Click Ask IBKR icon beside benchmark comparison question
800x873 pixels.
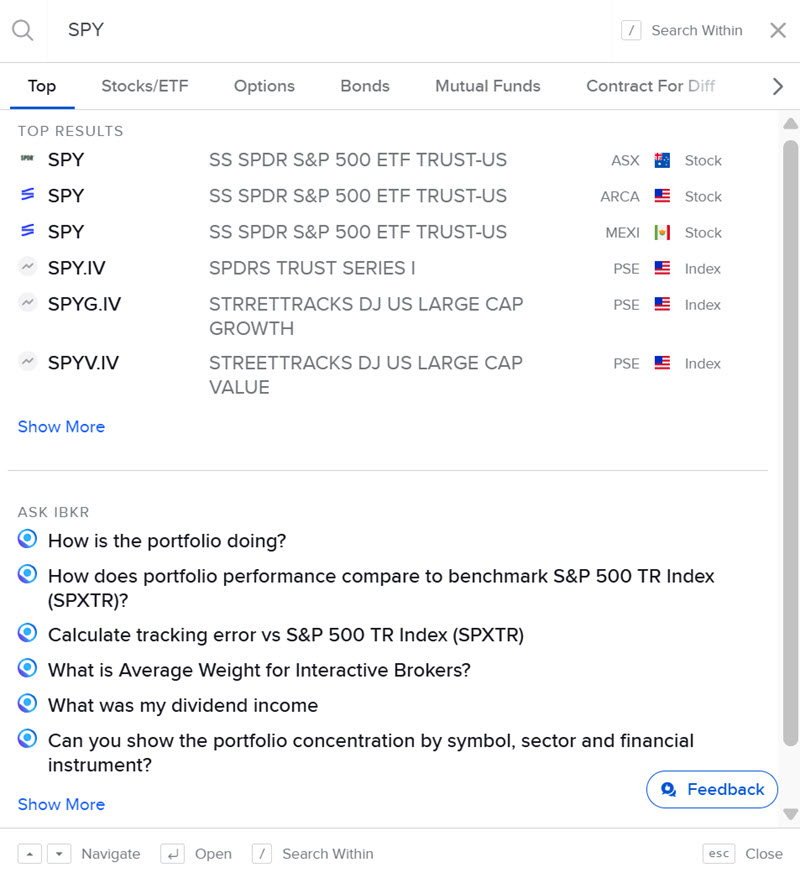point(27,574)
